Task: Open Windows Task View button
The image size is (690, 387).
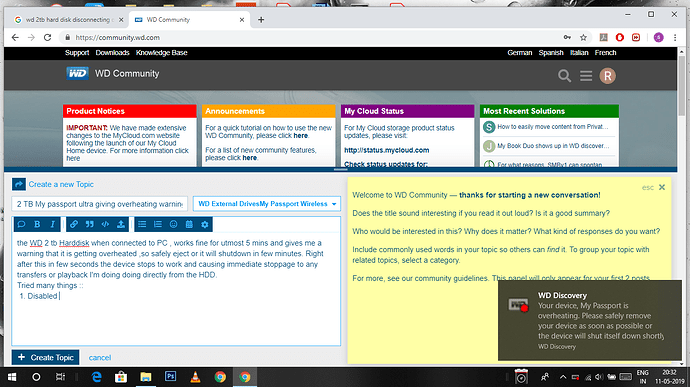Action: click(60, 377)
